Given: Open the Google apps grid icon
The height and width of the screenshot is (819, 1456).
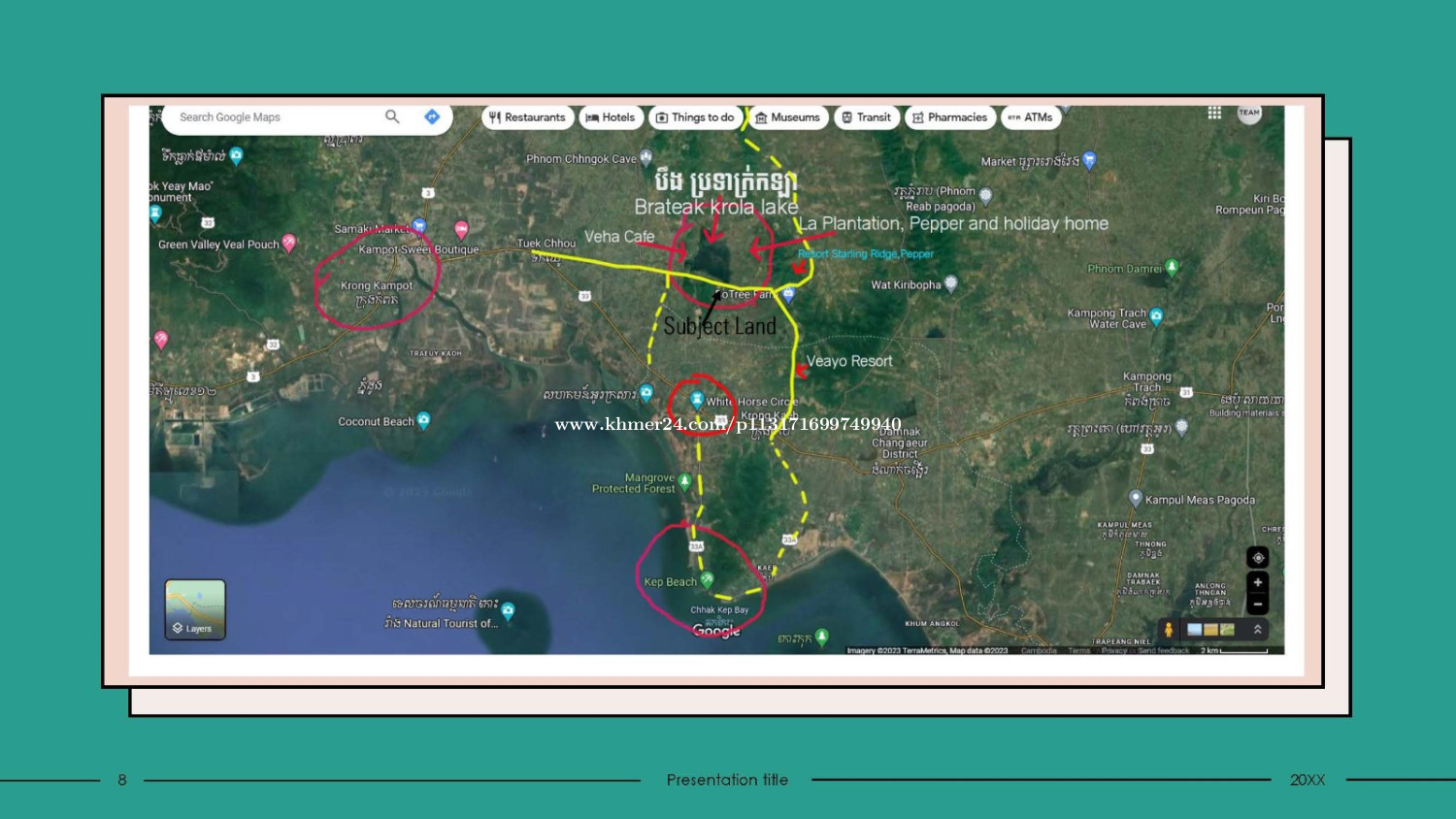Looking at the screenshot, I should point(1214,113).
